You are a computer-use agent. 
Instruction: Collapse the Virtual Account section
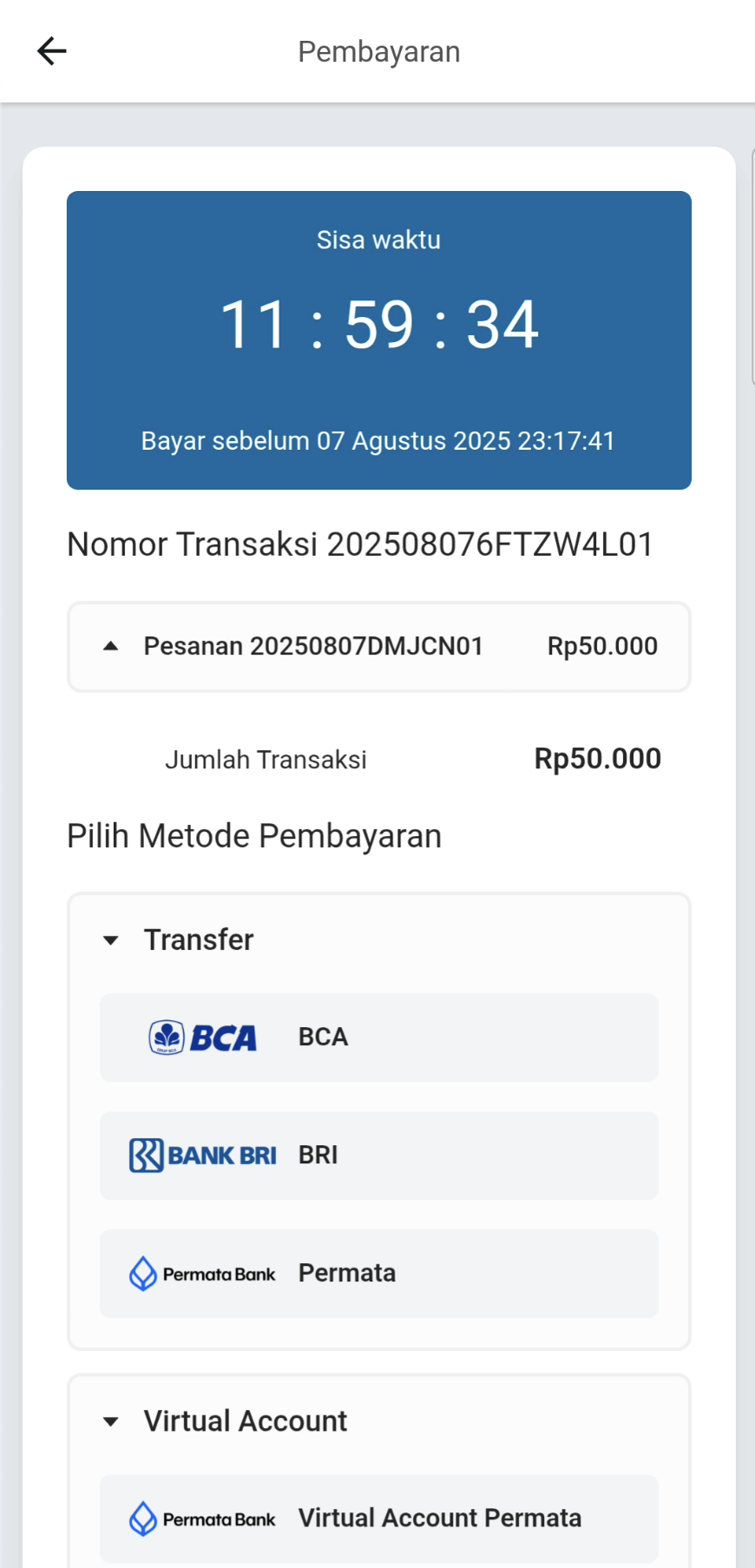coord(110,1421)
